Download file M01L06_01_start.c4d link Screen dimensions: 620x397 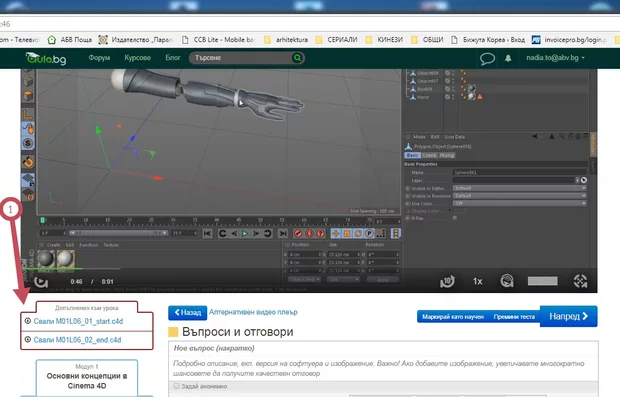click(x=78, y=321)
